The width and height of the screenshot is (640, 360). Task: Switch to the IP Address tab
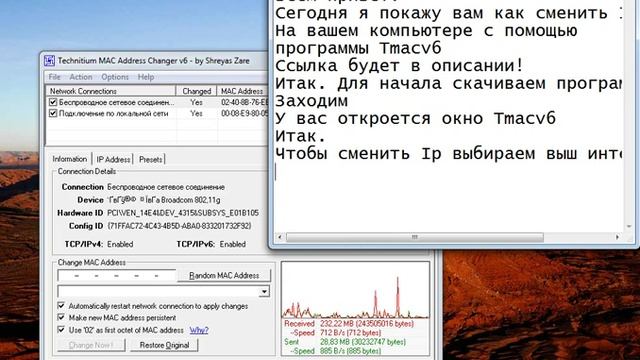pyautogui.click(x=113, y=160)
